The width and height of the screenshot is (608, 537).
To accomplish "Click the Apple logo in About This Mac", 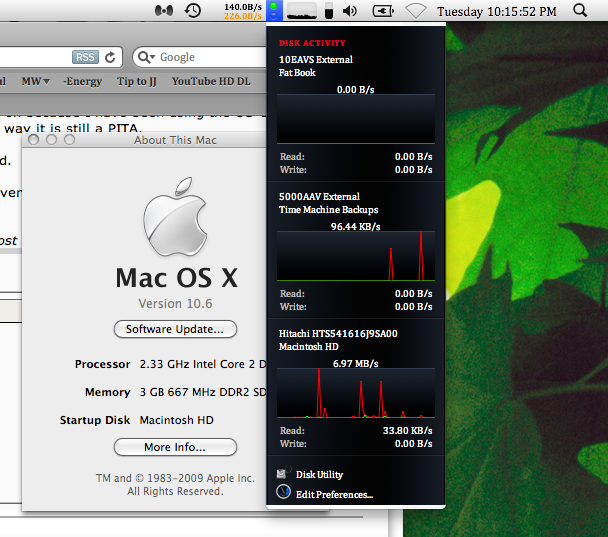I will pos(175,216).
